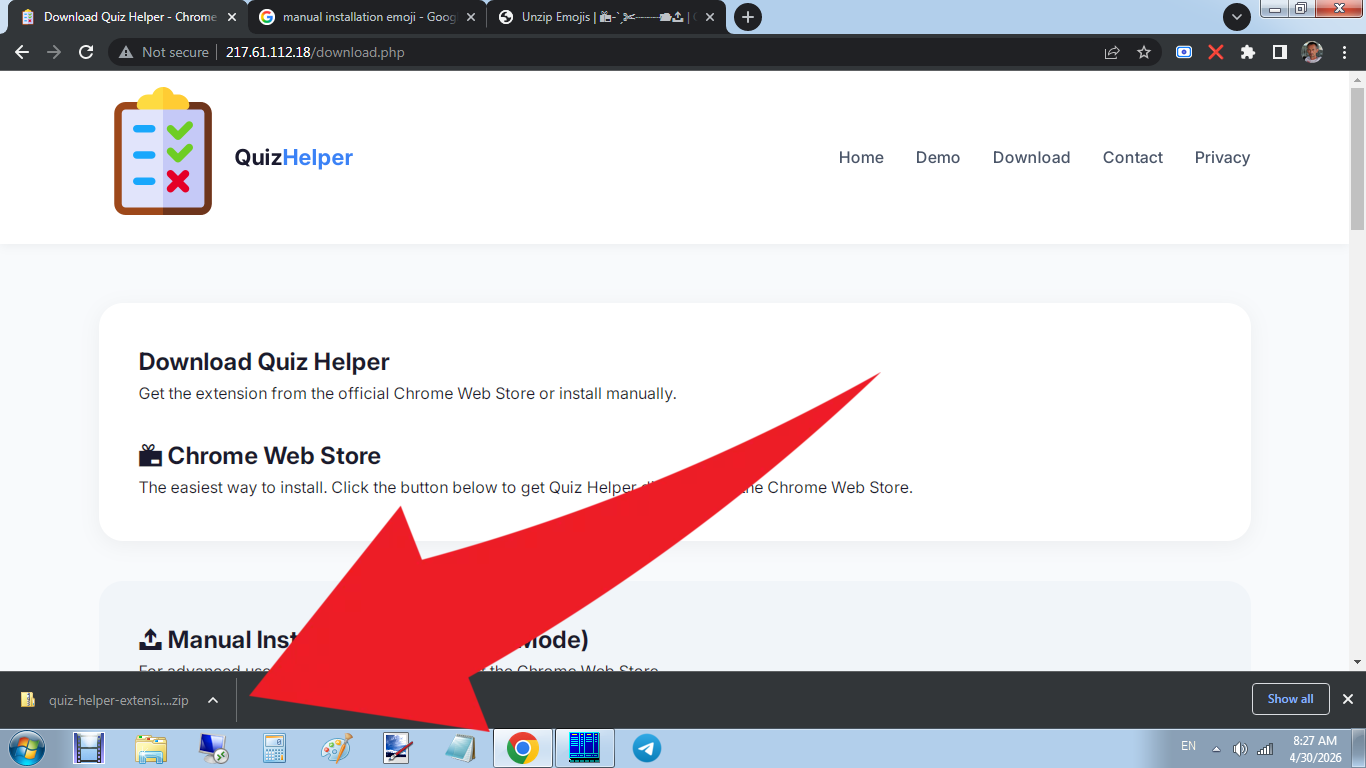The height and width of the screenshot is (768, 1366).
Task: Click the QuizHelper brand name
Action: pos(294,157)
